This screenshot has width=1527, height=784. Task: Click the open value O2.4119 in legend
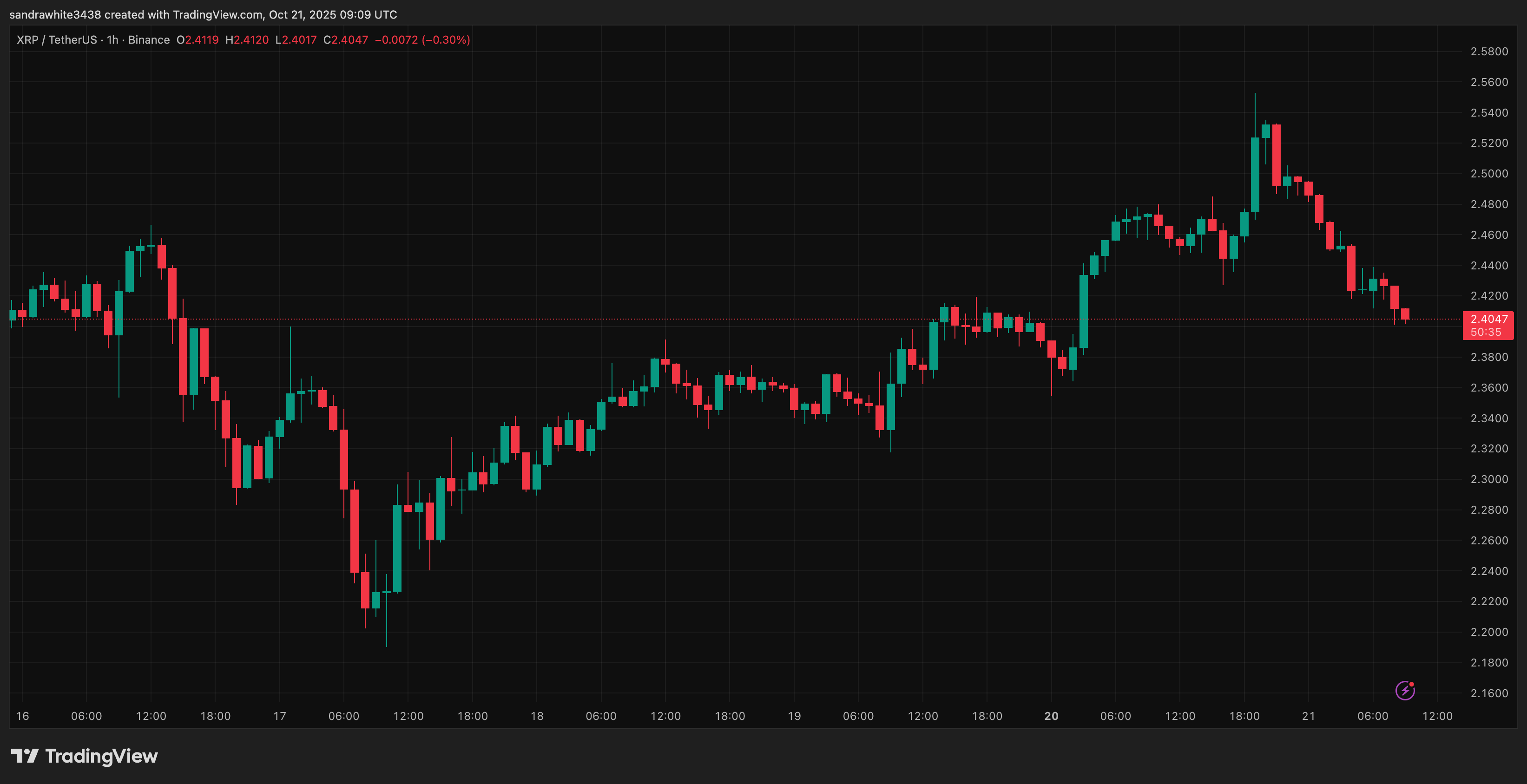[197, 39]
